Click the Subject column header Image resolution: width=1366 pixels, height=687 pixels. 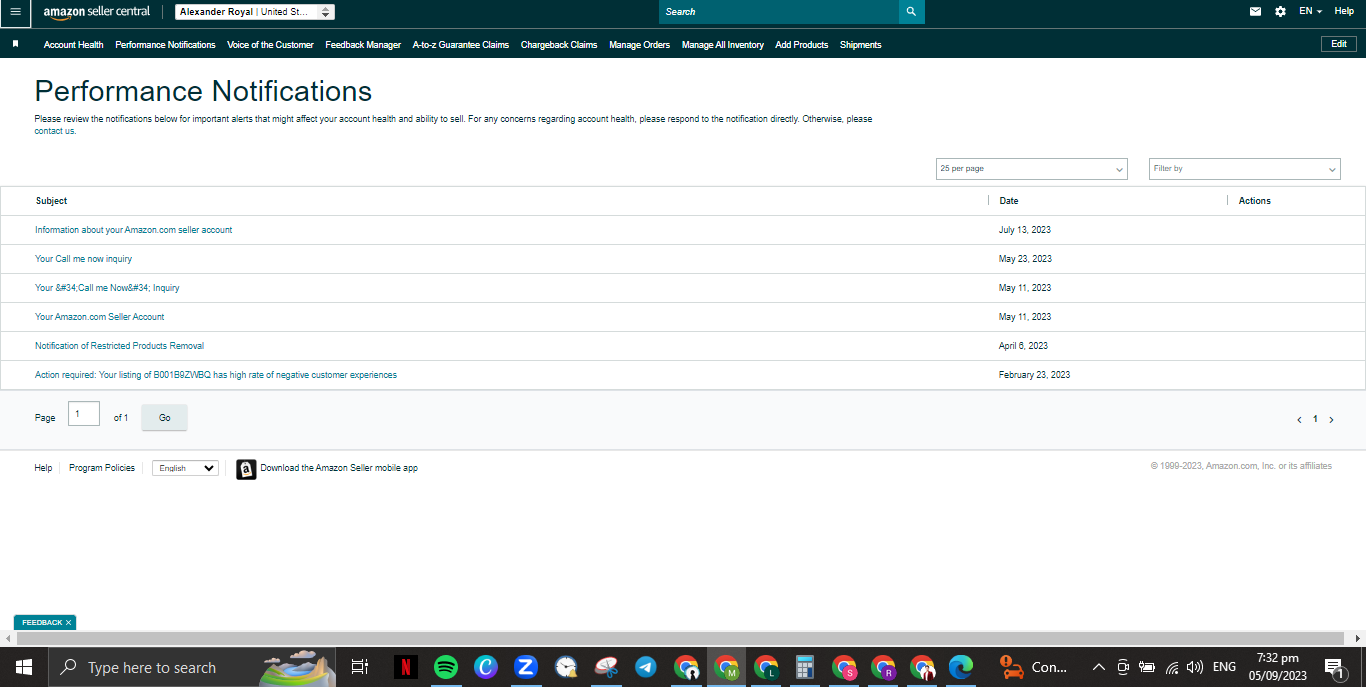tap(52, 201)
